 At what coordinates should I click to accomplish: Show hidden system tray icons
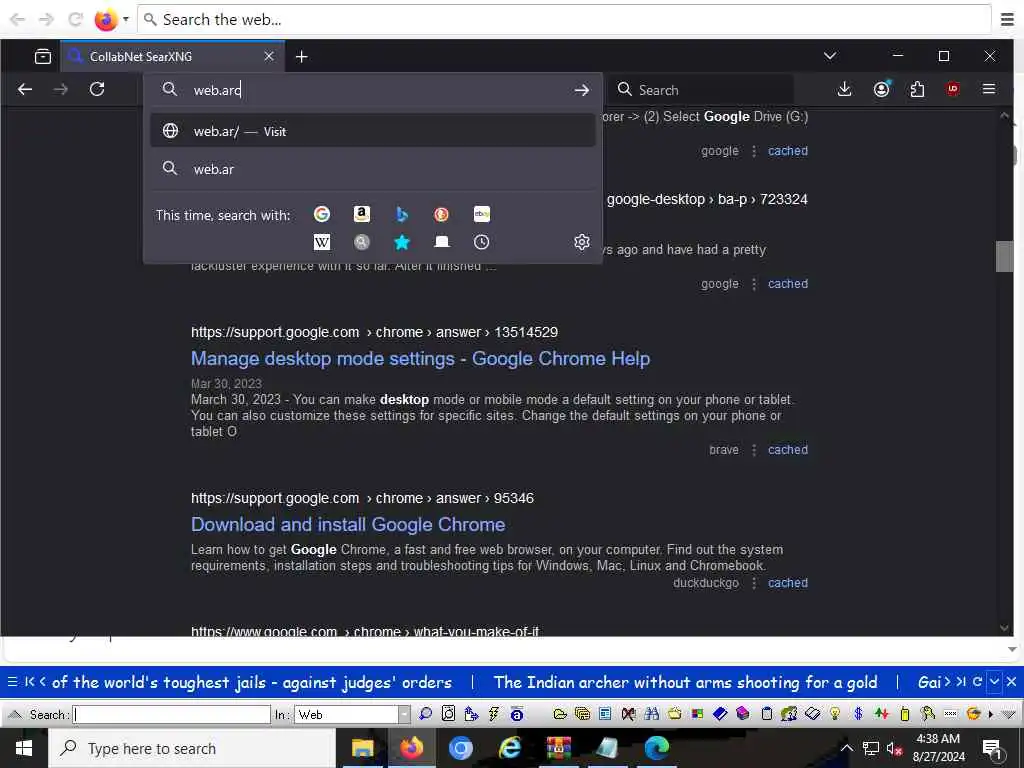click(x=847, y=748)
